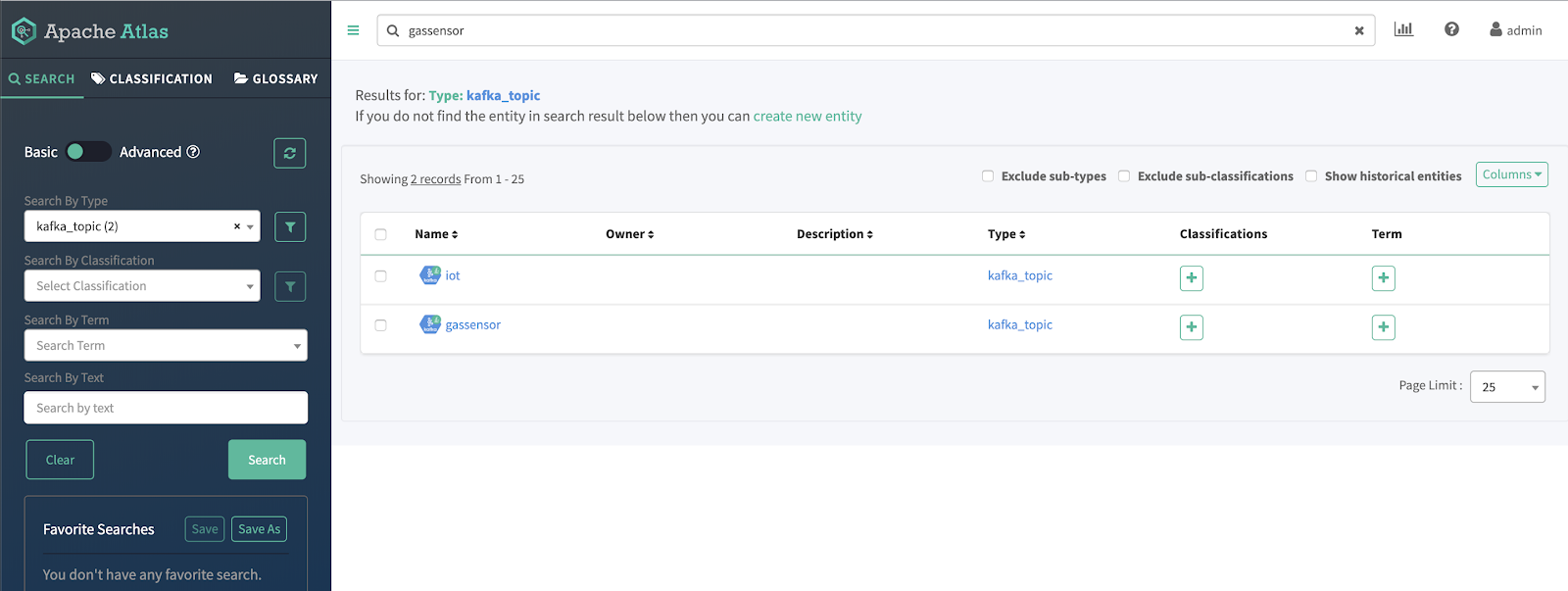Image resolution: width=1568 pixels, height=591 pixels.
Task: Select all rows using the header checkbox
Action: click(x=381, y=234)
